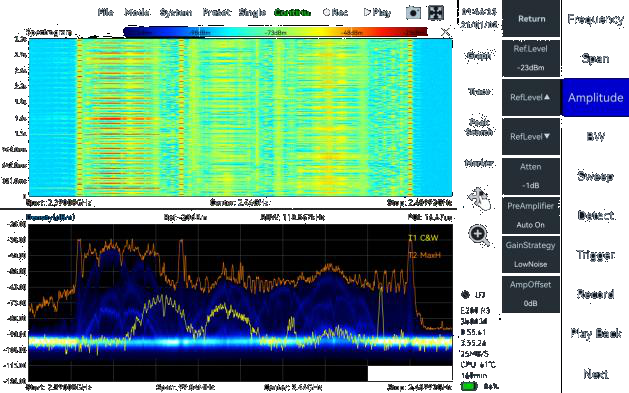629x393 pixels.
Task: Open the Mode menu
Action: click(x=137, y=12)
